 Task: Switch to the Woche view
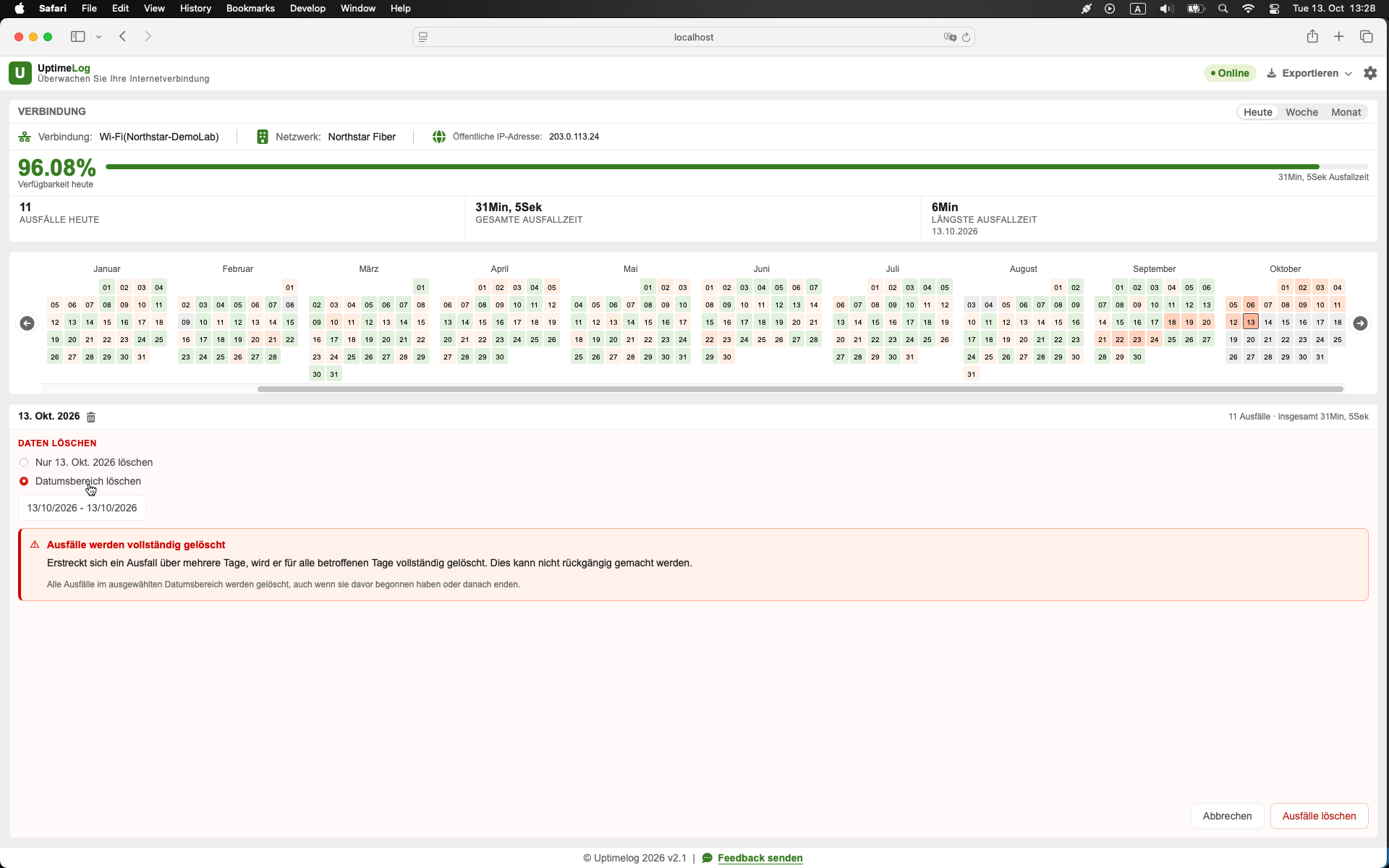[x=1301, y=112]
